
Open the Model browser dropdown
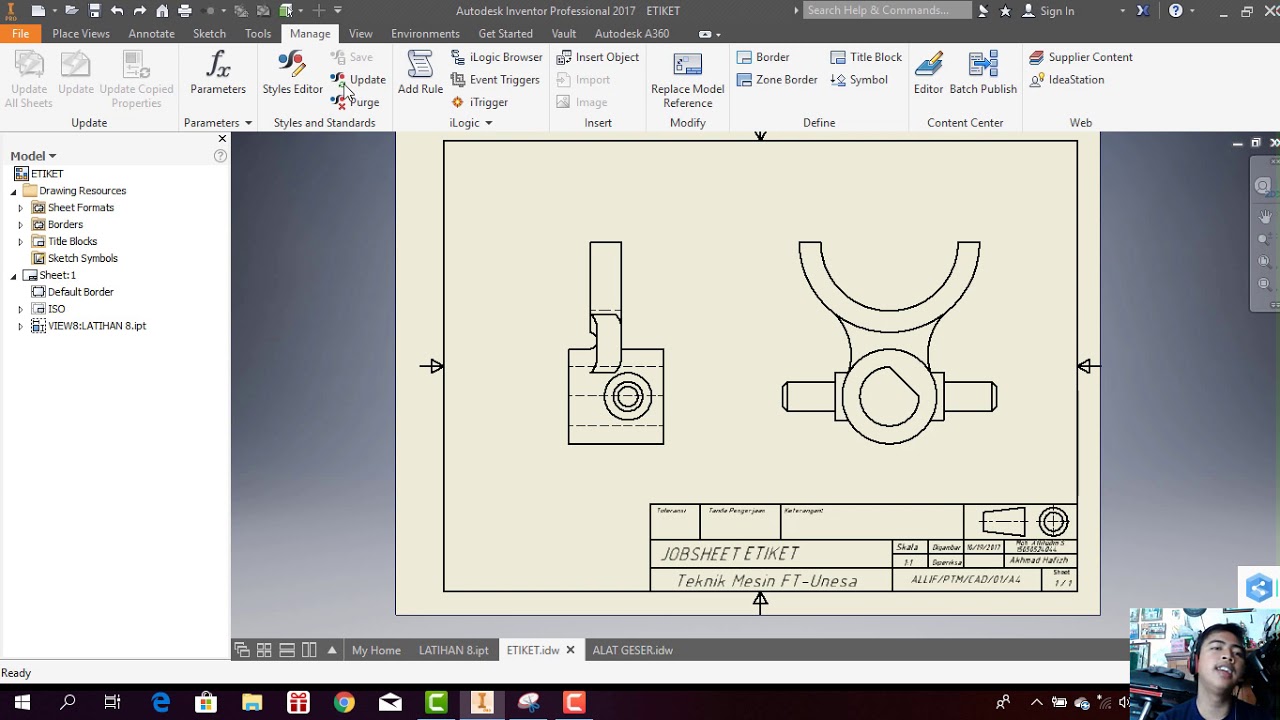pos(33,156)
